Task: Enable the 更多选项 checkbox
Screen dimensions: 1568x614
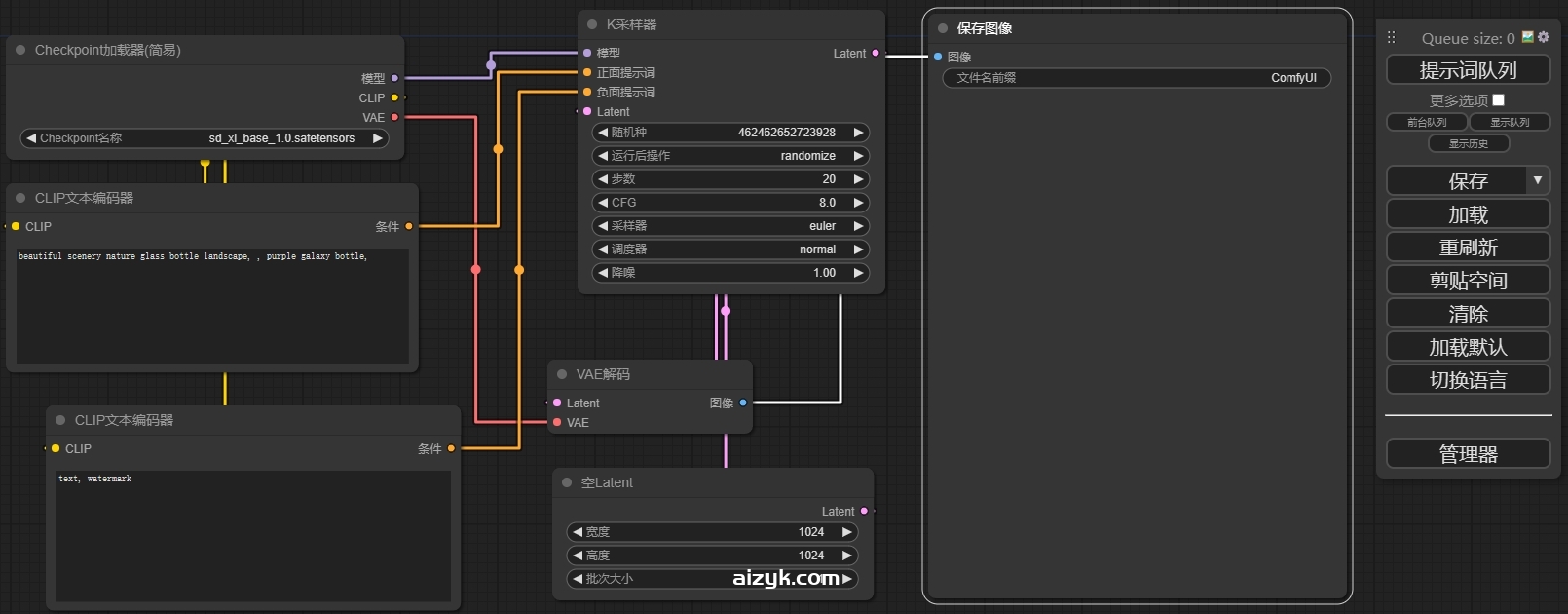Action: click(x=1498, y=99)
